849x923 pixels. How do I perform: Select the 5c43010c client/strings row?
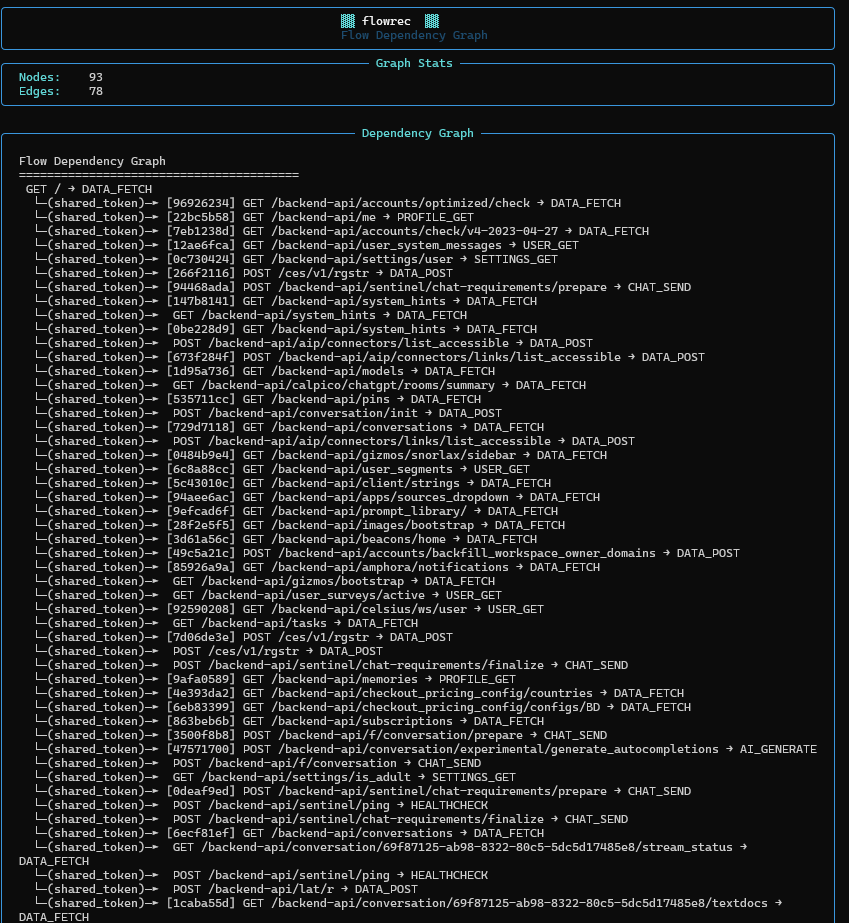tap(293, 483)
